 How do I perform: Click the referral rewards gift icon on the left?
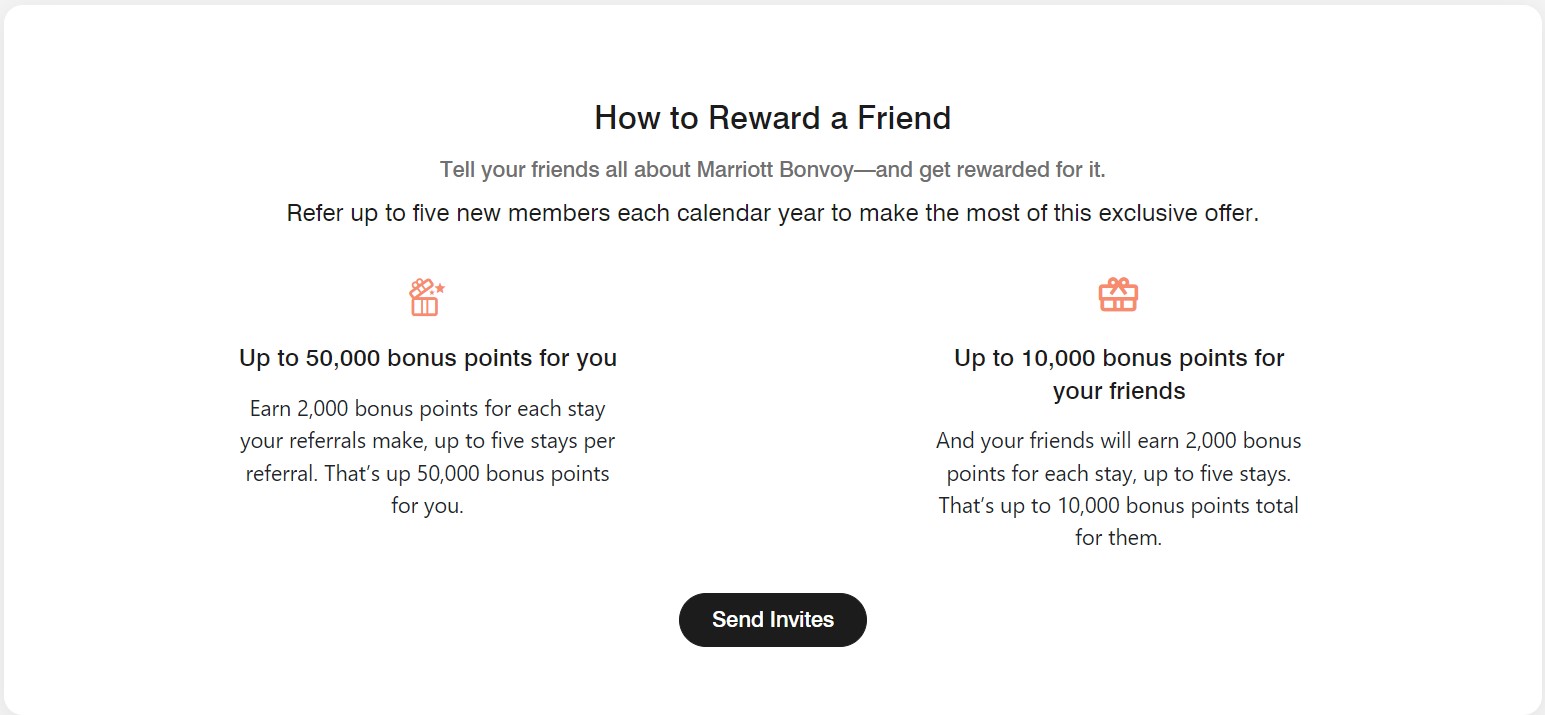click(x=425, y=295)
